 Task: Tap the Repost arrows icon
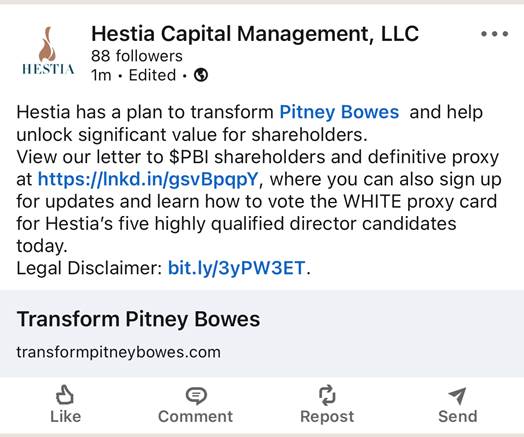(327, 395)
